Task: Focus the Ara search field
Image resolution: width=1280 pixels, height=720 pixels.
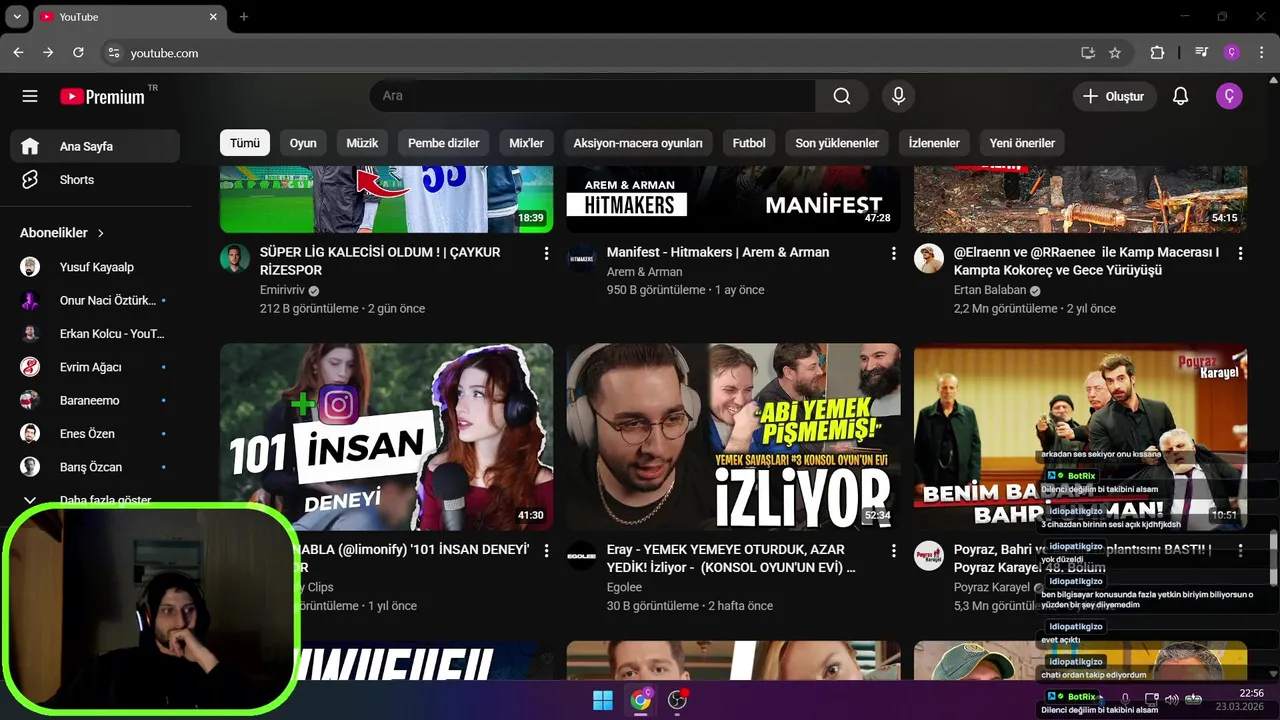Action: [x=592, y=96]
